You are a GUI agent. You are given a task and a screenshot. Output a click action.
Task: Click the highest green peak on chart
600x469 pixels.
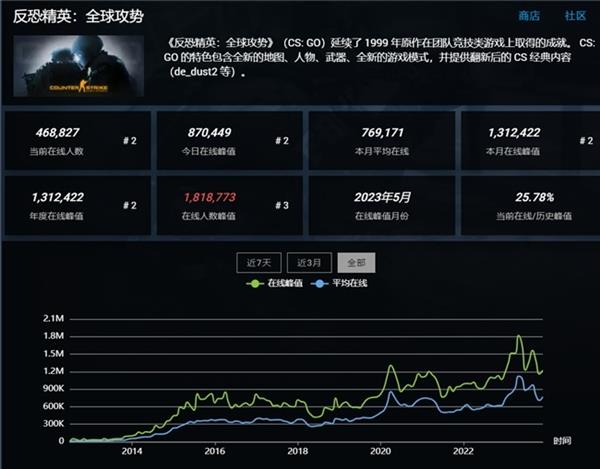pos(519,336)
